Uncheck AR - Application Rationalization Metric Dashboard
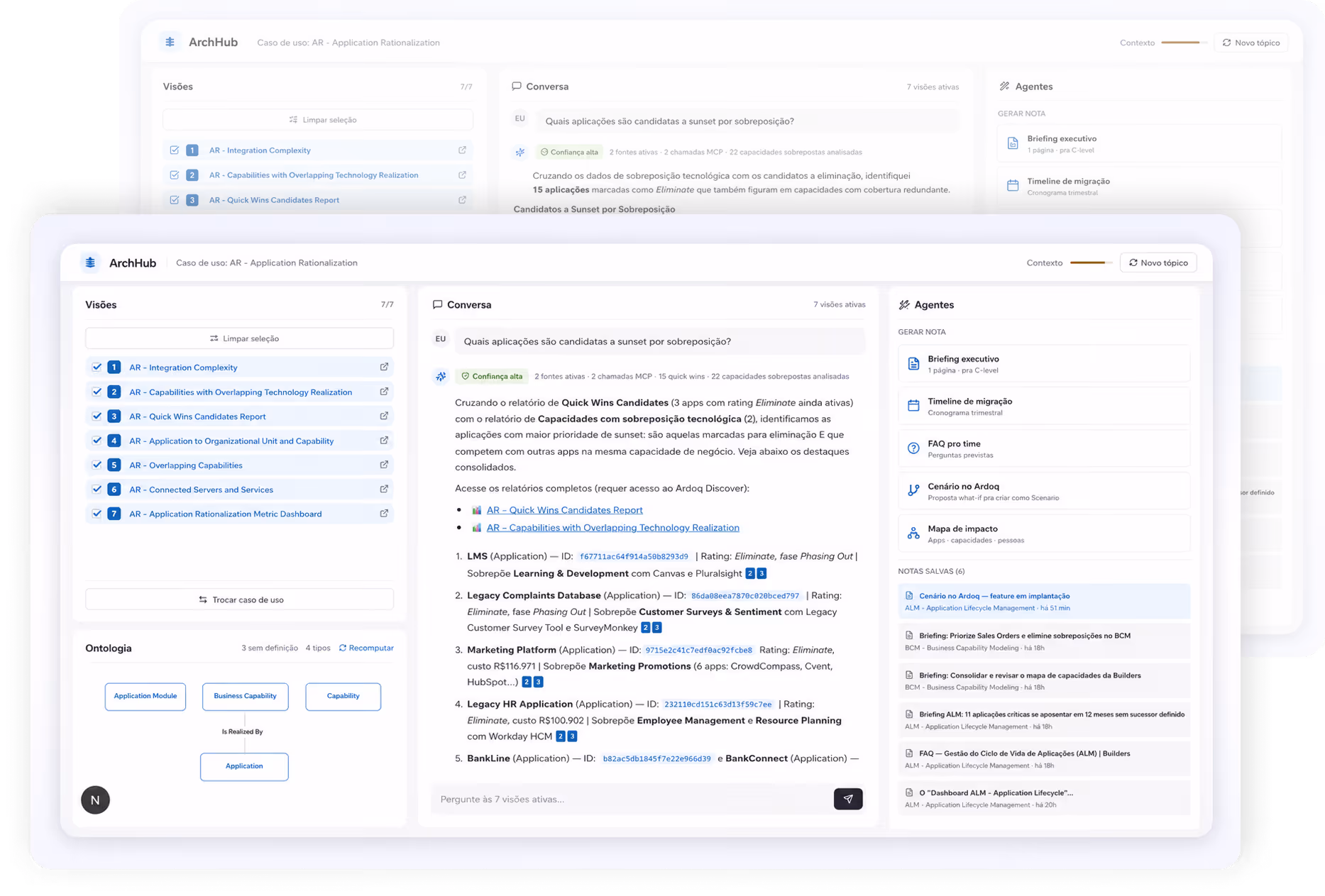 [x=97, y=513]
